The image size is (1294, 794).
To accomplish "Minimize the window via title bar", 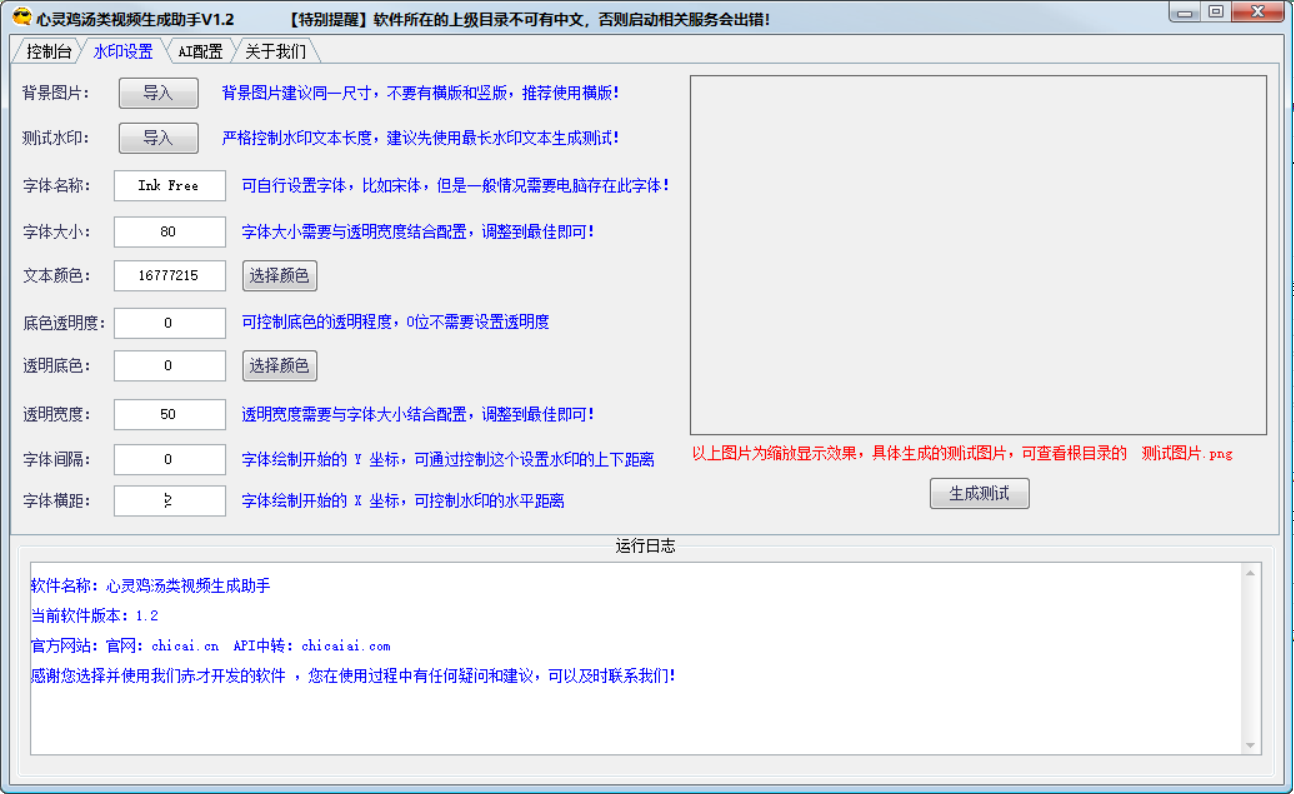I will (x=1186, y=12).
